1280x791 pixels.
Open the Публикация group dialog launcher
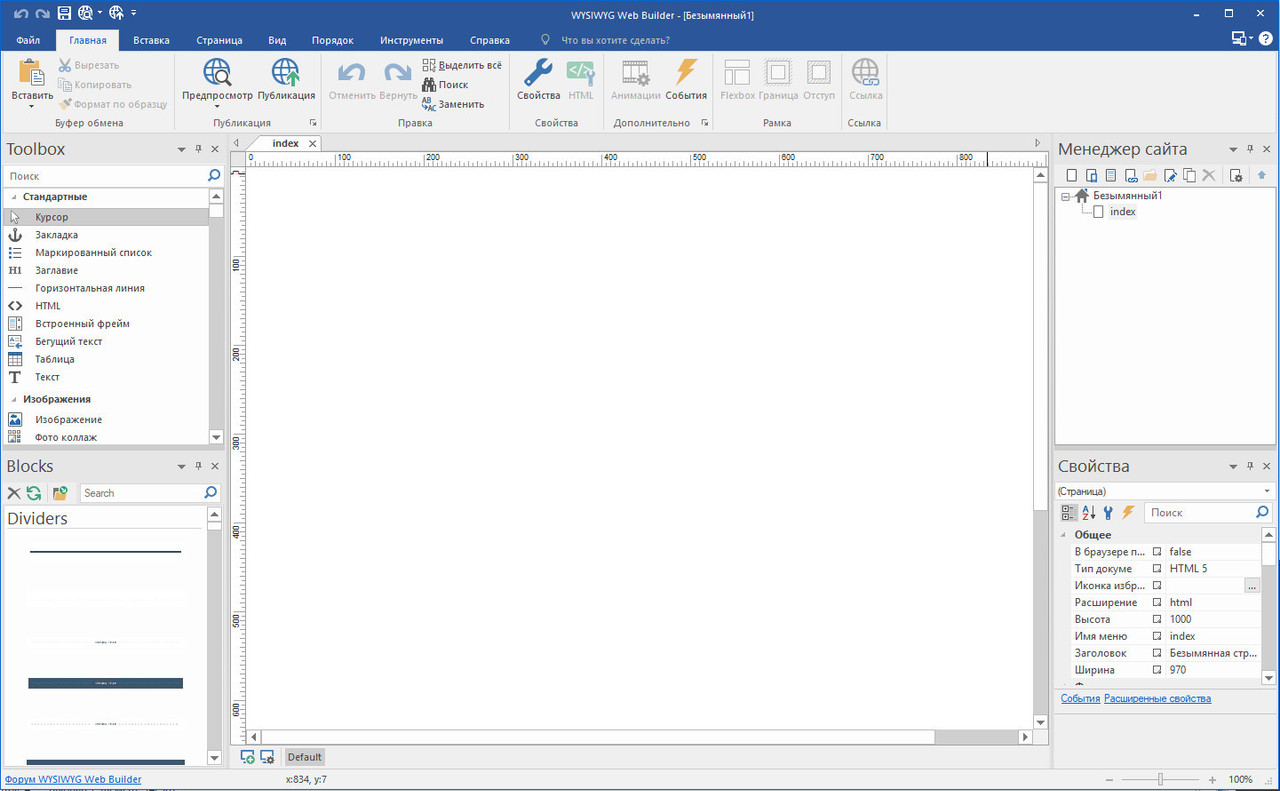[x=313, y=123]
